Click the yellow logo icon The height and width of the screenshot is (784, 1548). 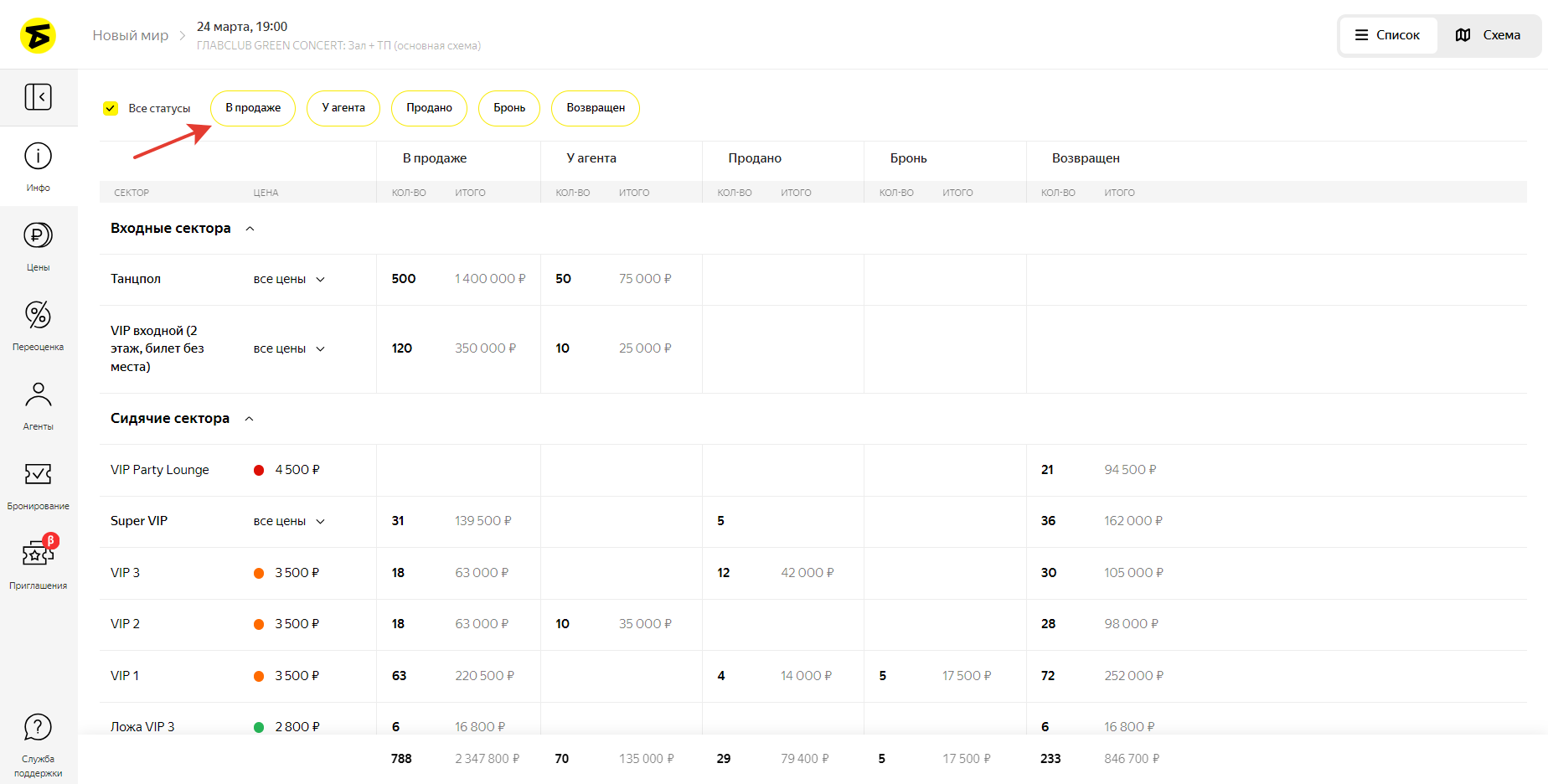pyautogui.click(x=38, y=36)
